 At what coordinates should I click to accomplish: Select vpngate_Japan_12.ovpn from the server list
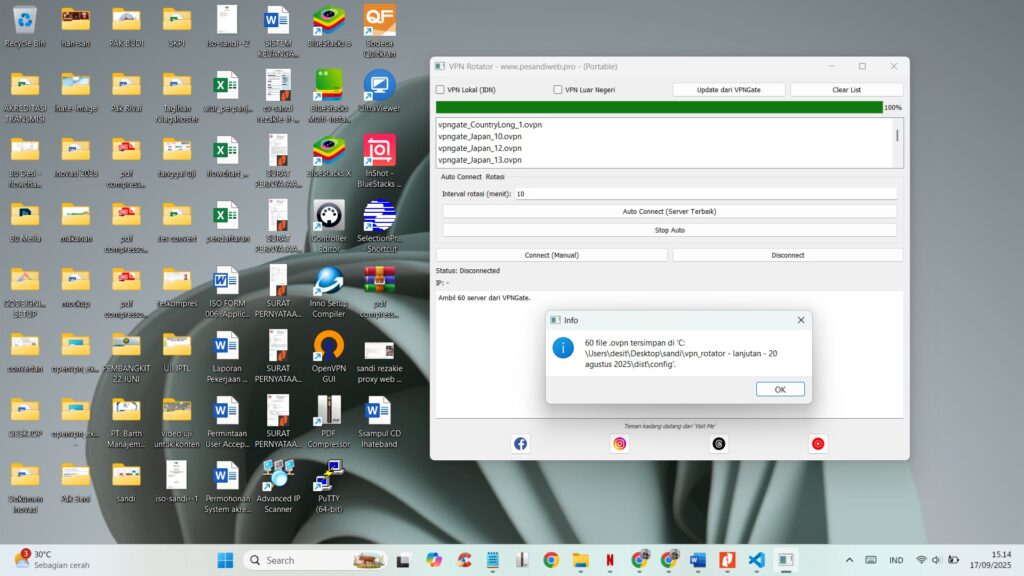[x=478, y=148]
